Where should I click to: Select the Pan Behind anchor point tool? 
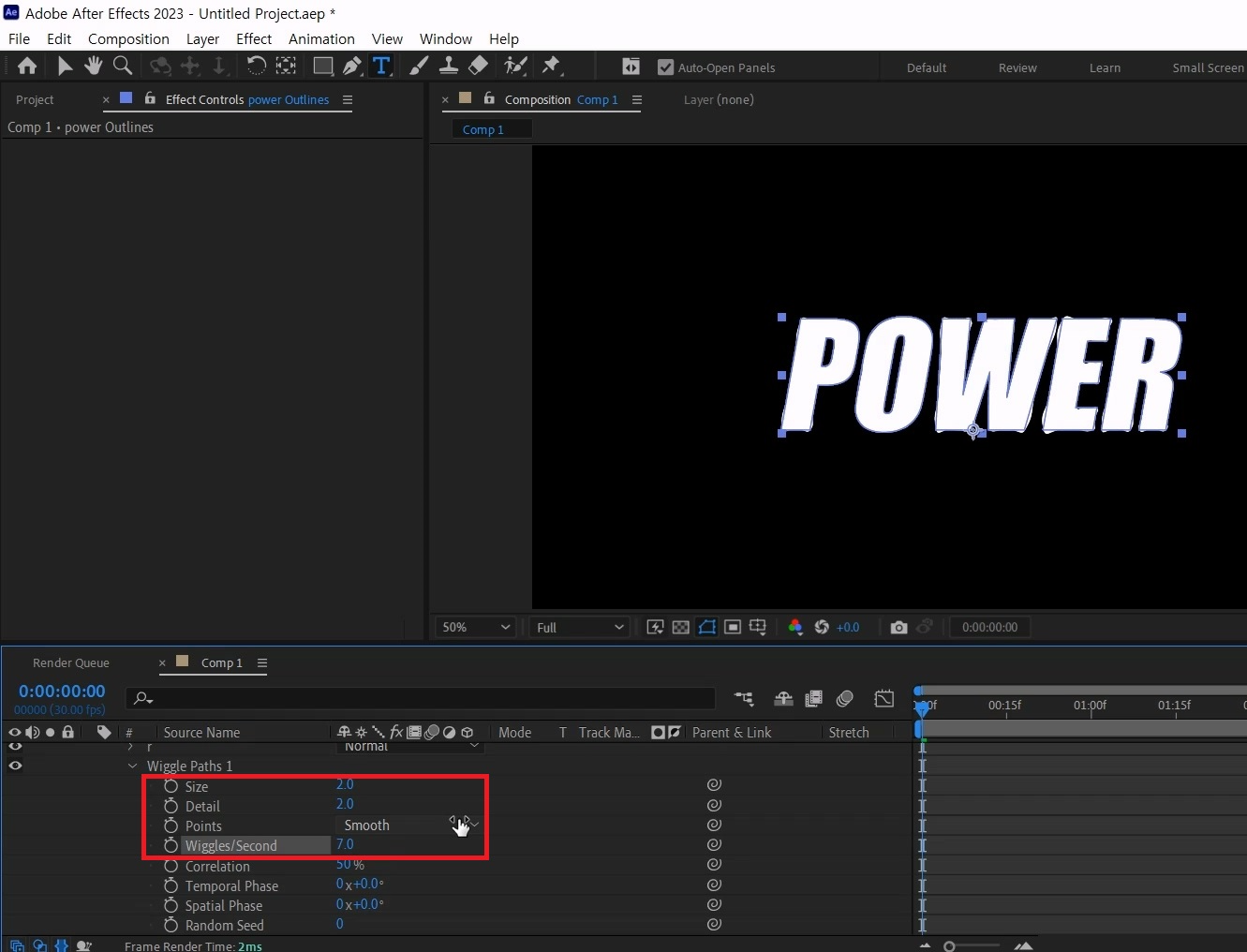[x=286, y=67]
